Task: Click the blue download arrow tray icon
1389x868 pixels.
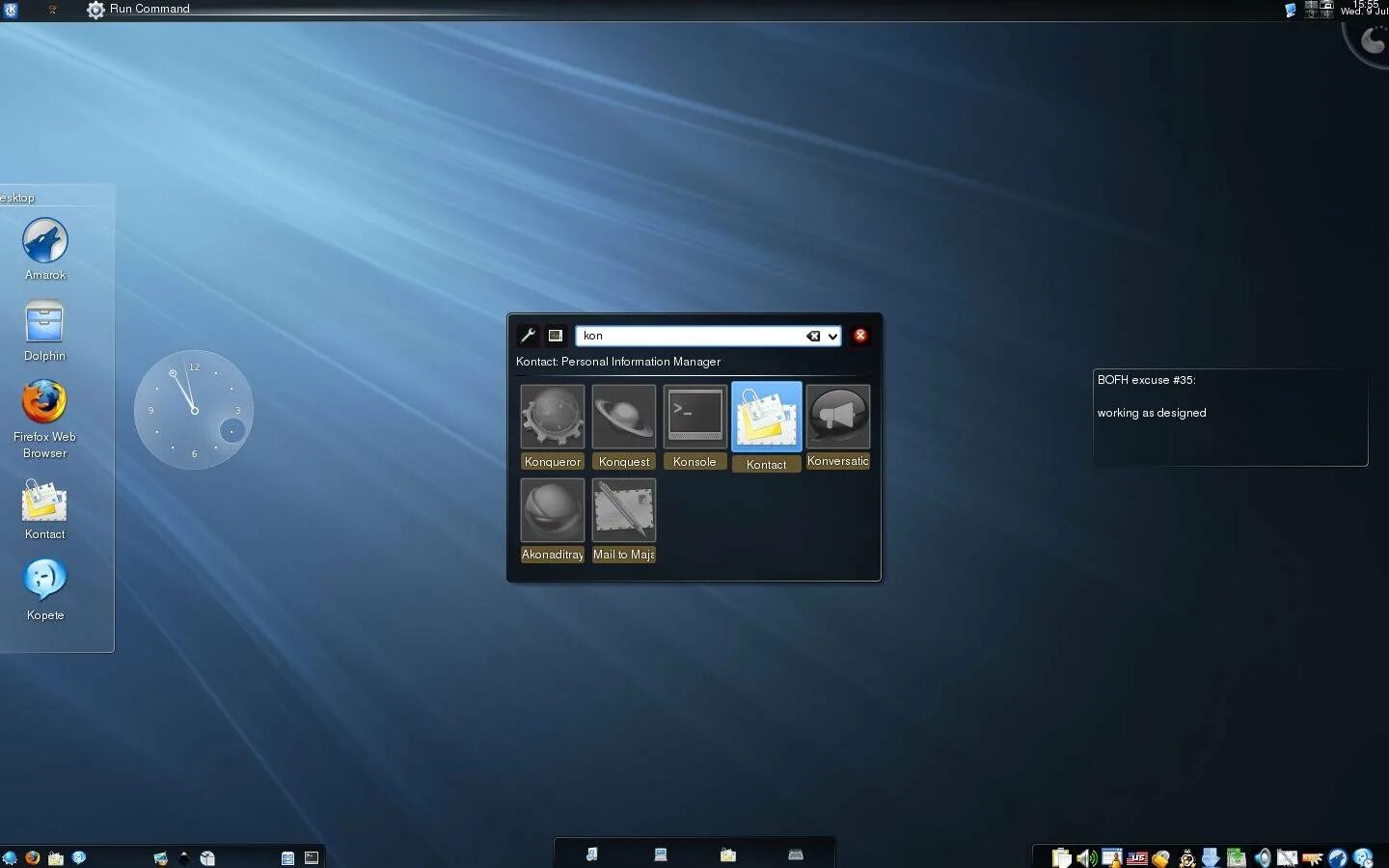Action: (1212, 857)
